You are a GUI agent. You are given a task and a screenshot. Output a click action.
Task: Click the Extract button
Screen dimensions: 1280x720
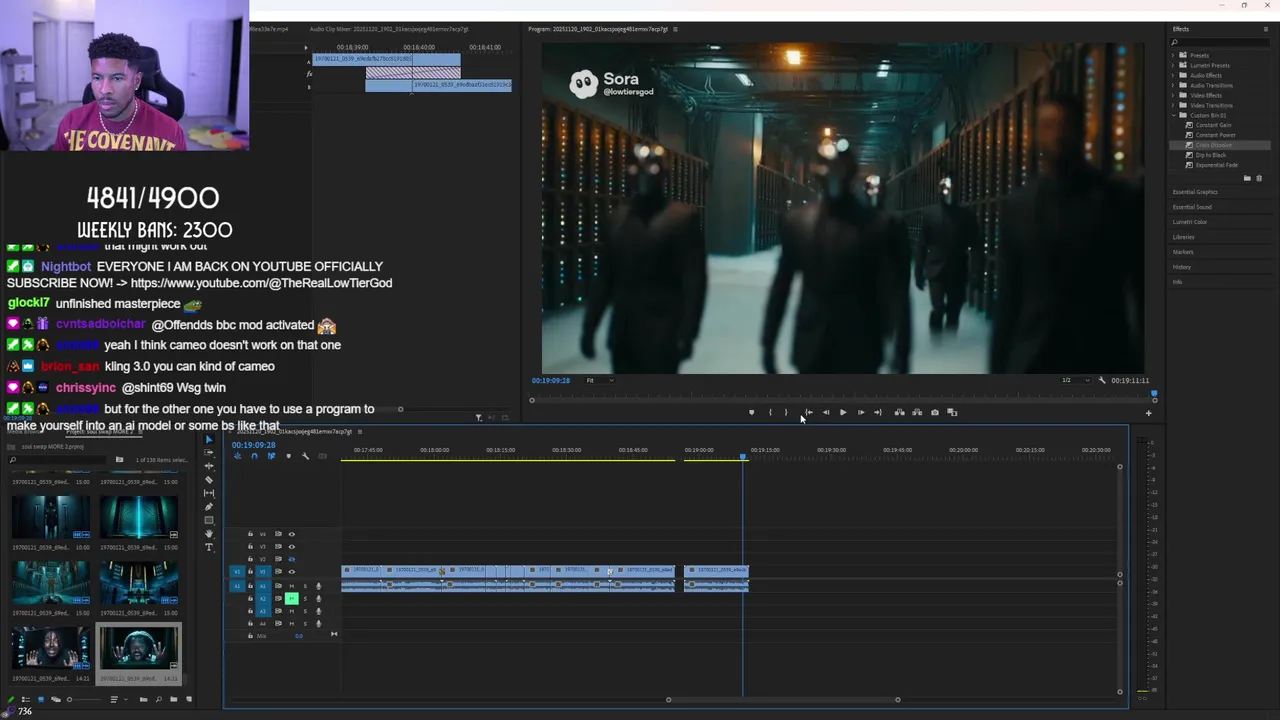pos(917,412)
